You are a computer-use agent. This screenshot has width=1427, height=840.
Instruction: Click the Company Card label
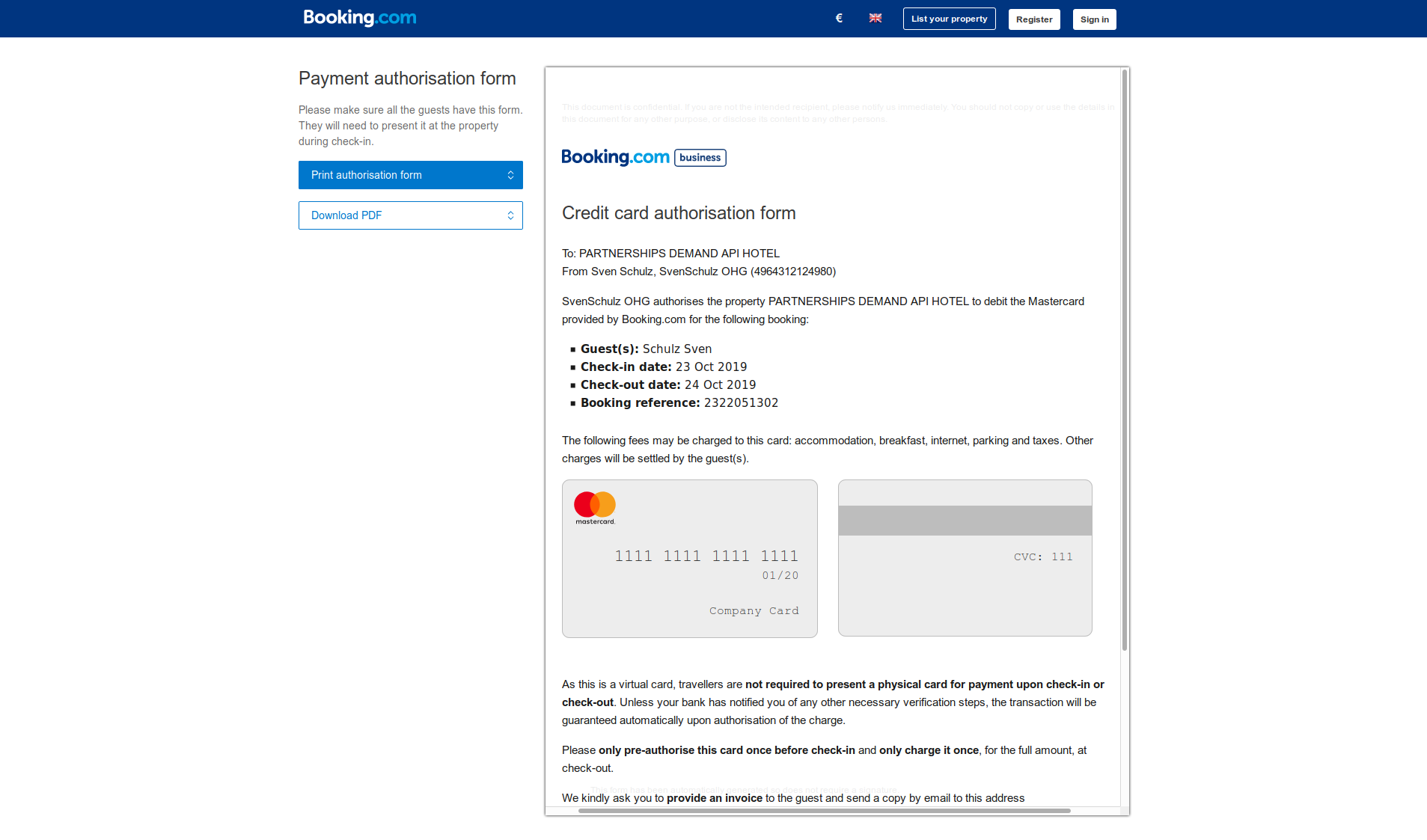click(754, 611)
